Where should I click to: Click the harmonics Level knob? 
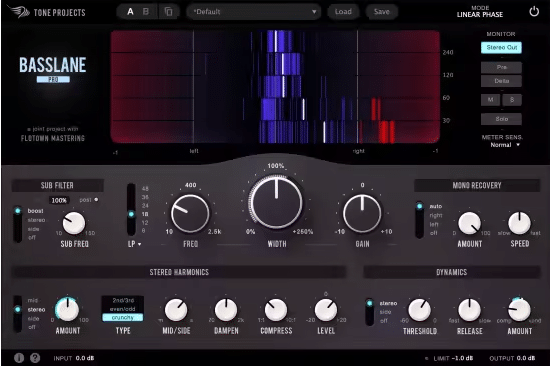(x=326, y=310)
